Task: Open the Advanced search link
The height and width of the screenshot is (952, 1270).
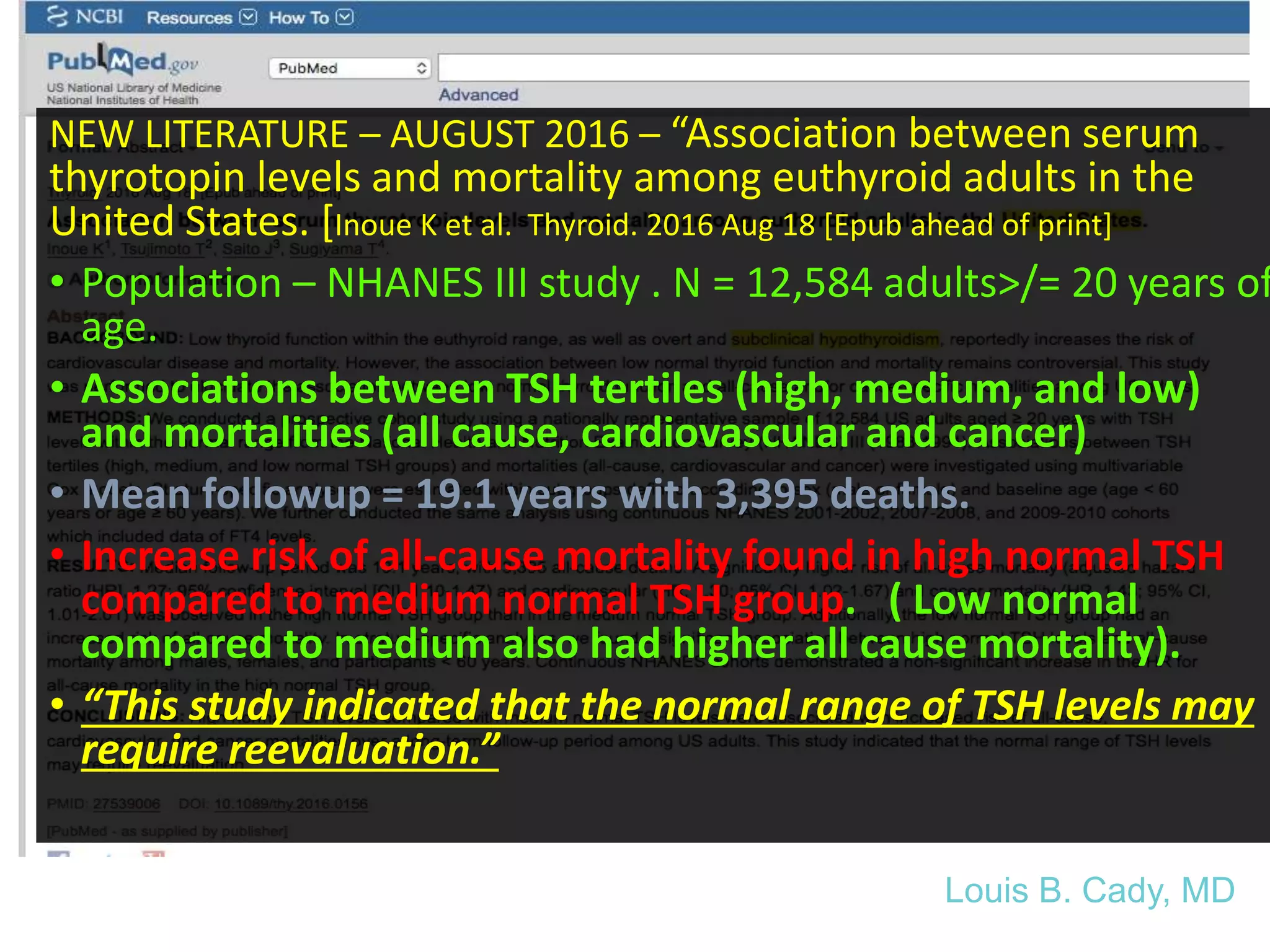Action: pos(478,95)
